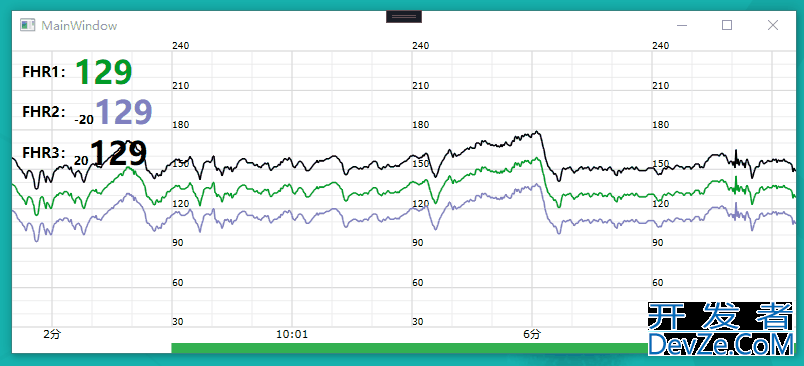804x366 pixels.
Task: Minimize the MainWindow window
Action: pos(681,25)
